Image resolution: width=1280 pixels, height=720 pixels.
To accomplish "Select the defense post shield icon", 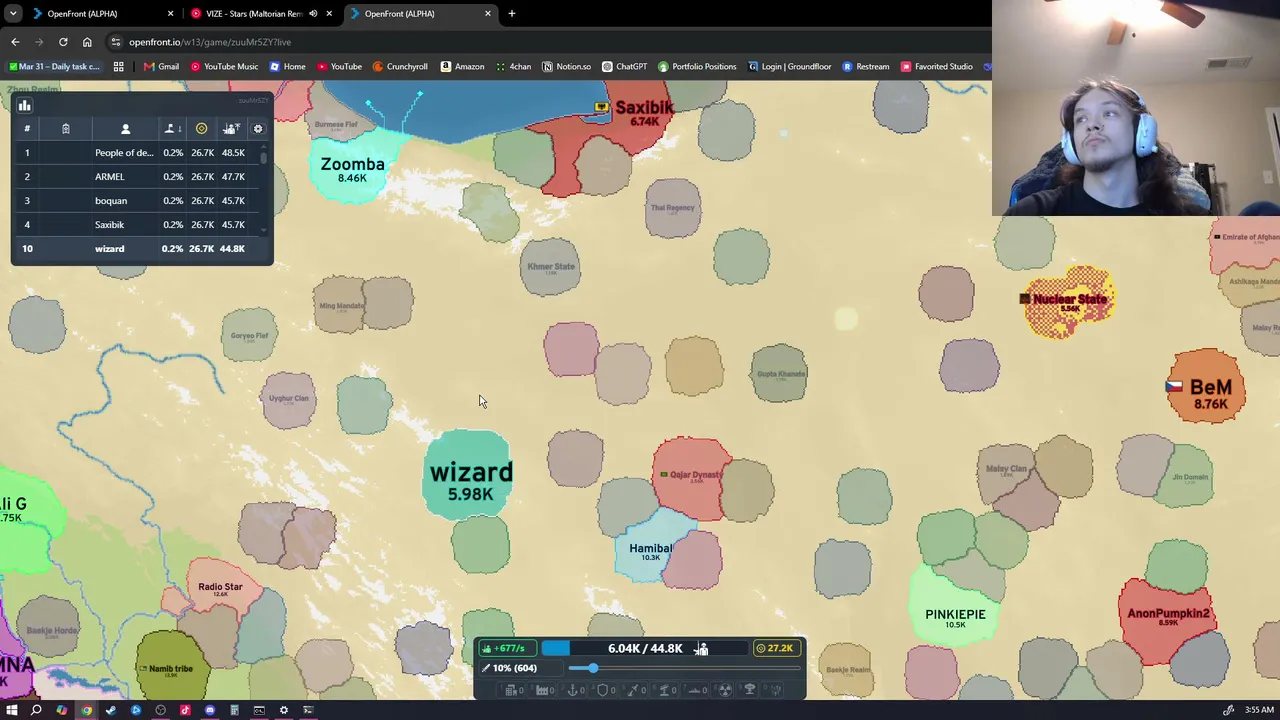I will click(603, 690).
